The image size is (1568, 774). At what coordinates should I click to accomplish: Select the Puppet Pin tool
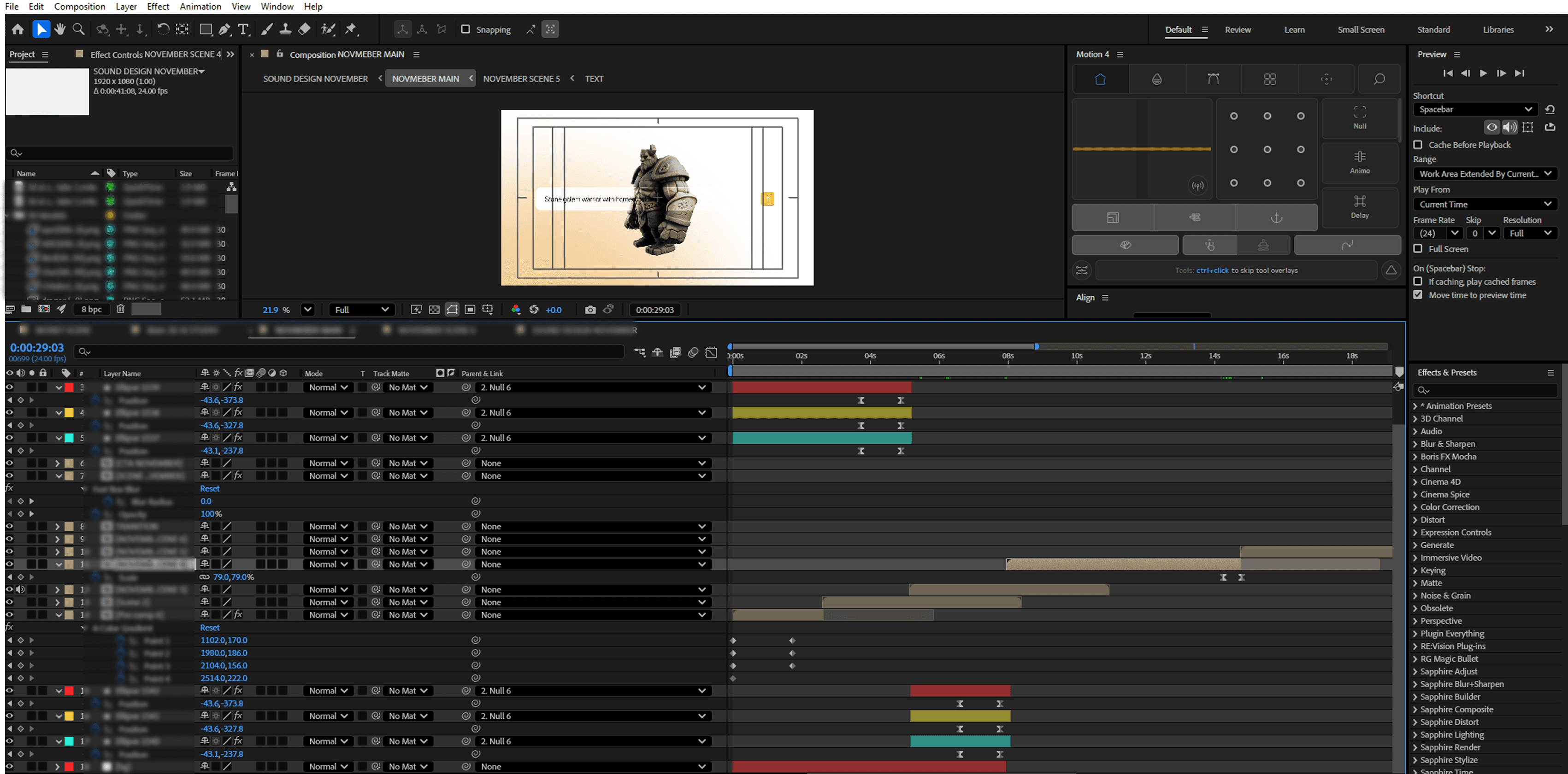tap(351, 29)
